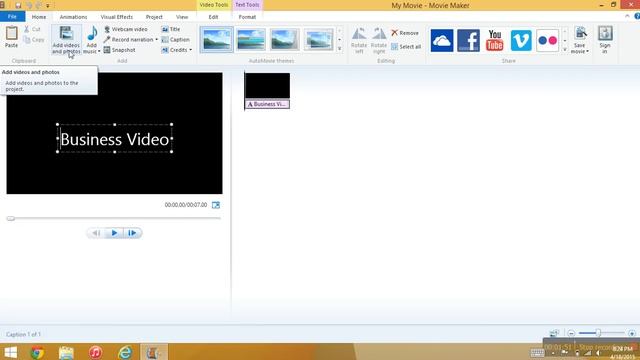The image size is (640, 360).
Task: Go to next frame
Action: (x=132, y=233)
